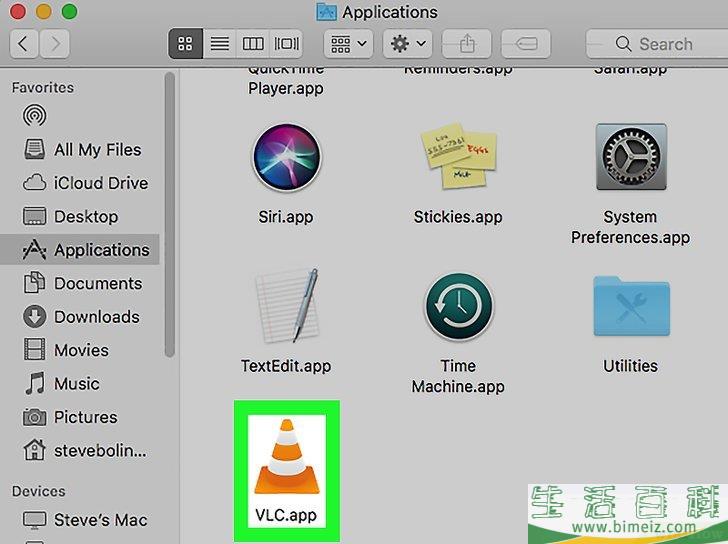The width and height of the screenshot is (728, 544).
Task: Click in the Search field
Action: click(660, 44)
